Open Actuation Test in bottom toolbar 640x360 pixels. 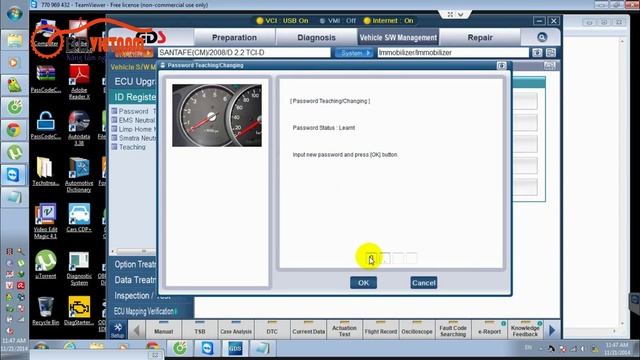point(344,330)
